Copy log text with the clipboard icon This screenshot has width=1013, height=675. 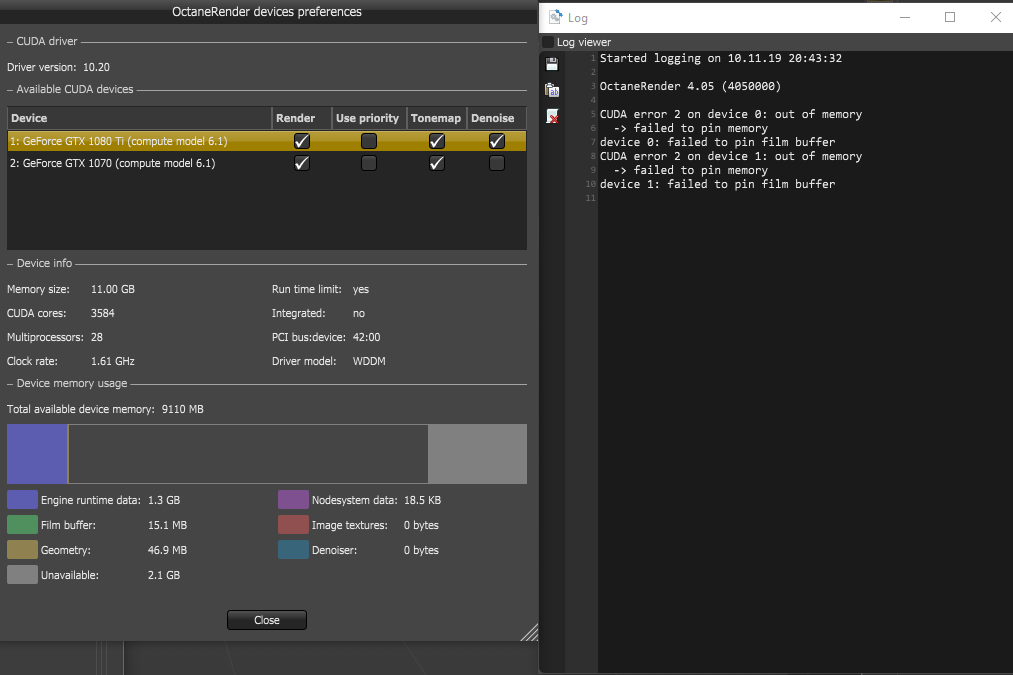tap(552, 90)
